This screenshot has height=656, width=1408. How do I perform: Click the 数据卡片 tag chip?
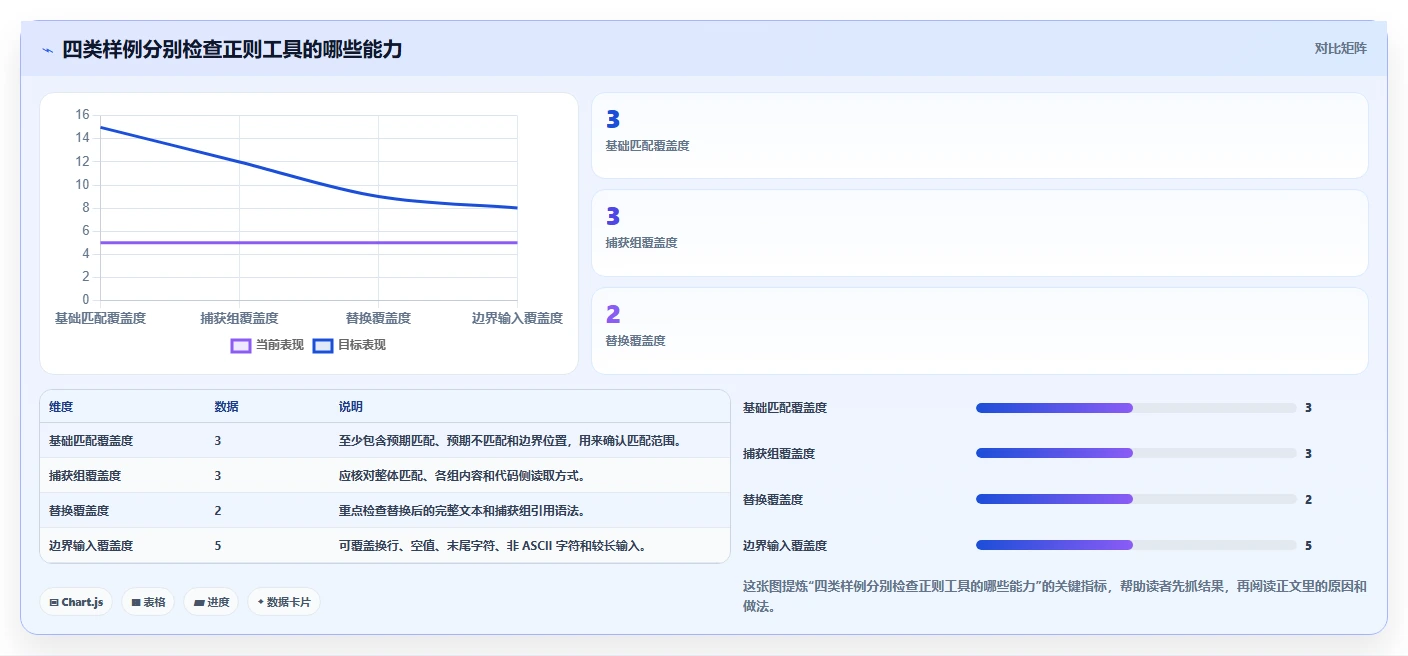click(284, 602)
